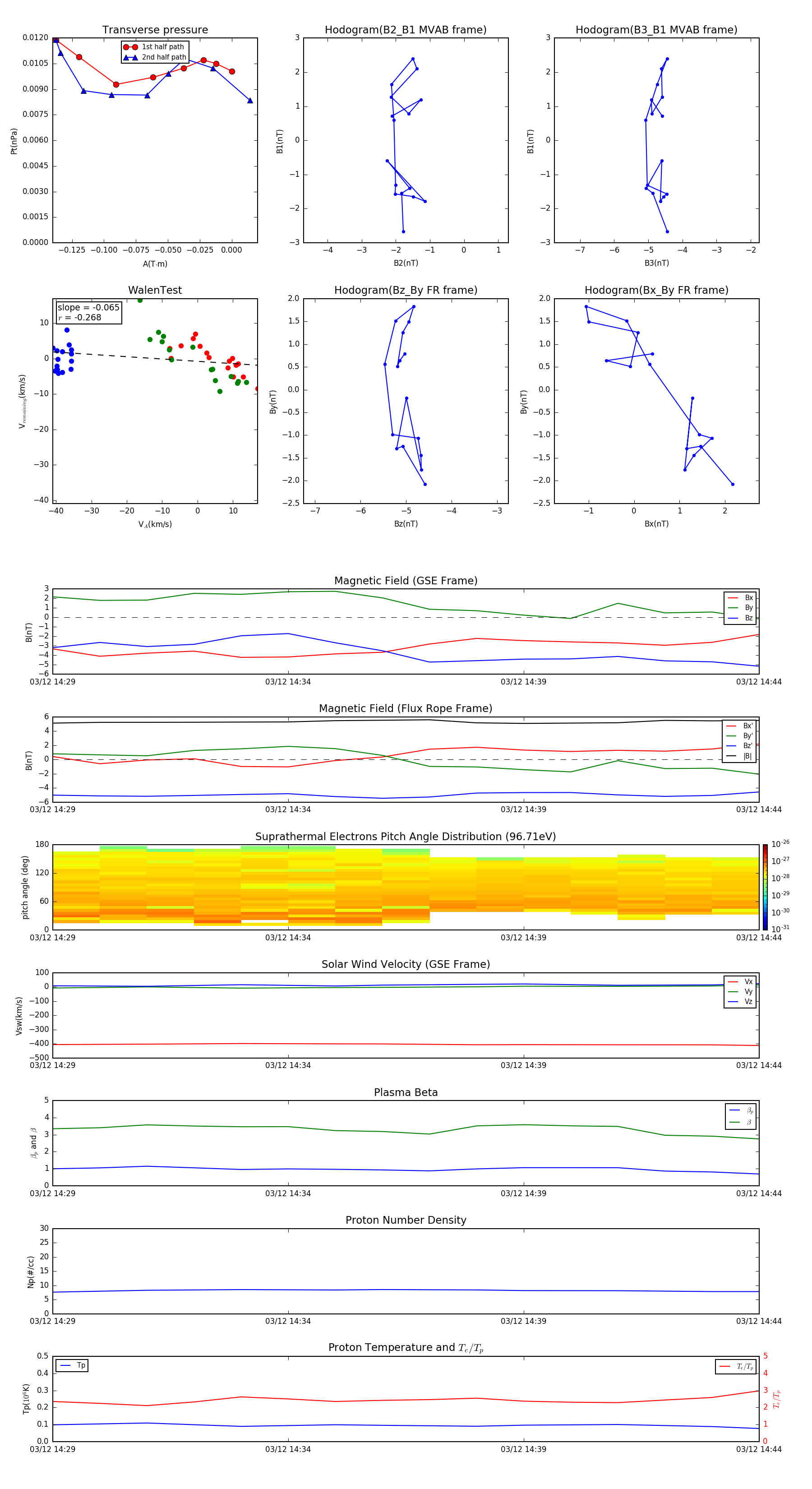Click the 'pitch angle (deg)' axis label
The height and width of the screenshot is (1489, 812).
pos(25,887)
